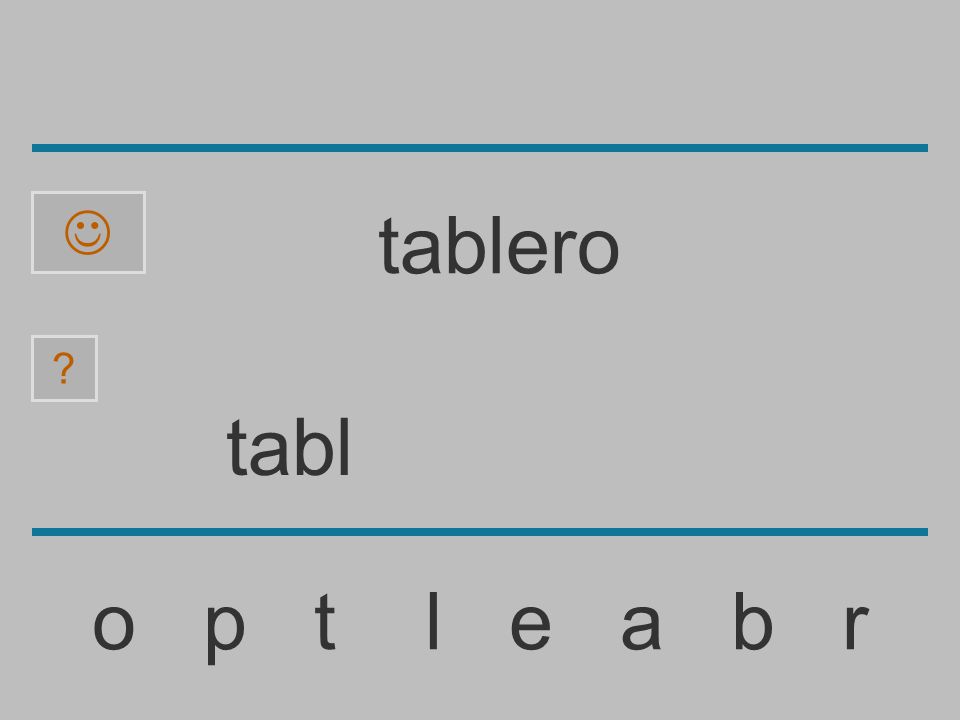Image resolution: width=960 pixels, height=720 pixels.
Task: Select letter tile 'b' in bottom row
Action: pos(753,620)
